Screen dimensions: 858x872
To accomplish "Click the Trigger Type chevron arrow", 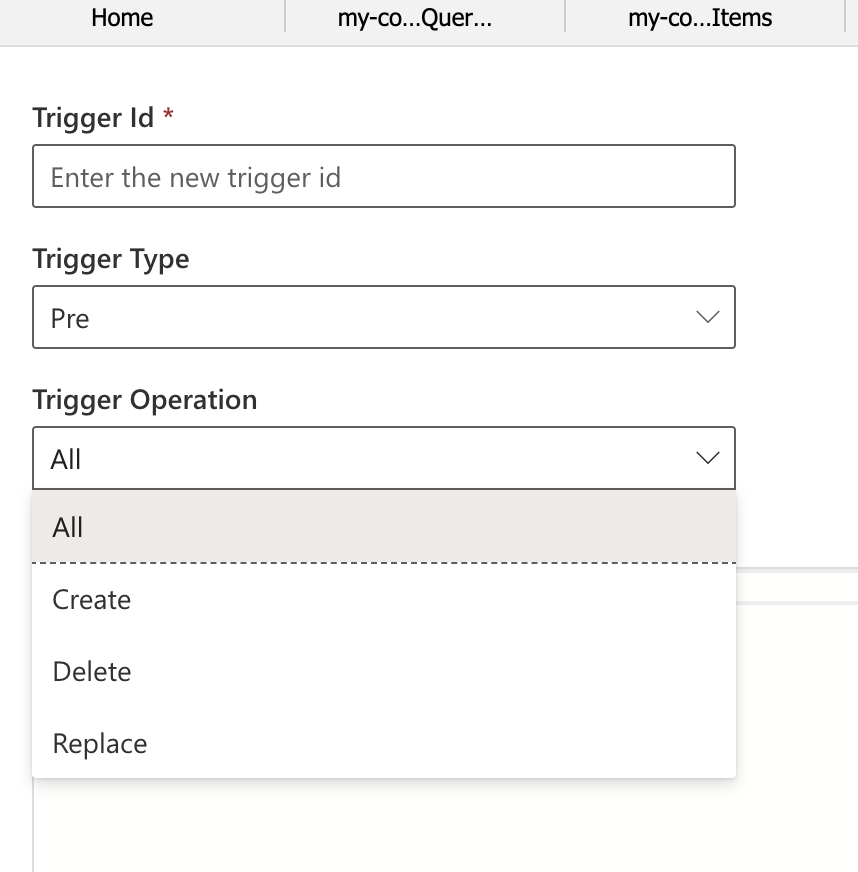I will point(708,317).
